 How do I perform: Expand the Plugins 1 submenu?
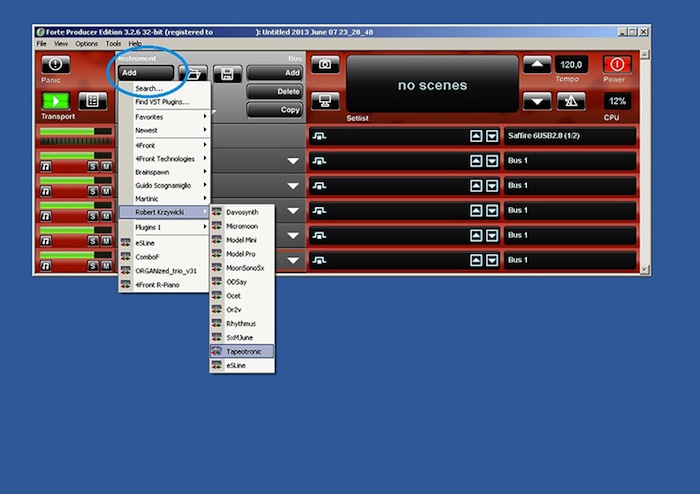tap(164, 227)
